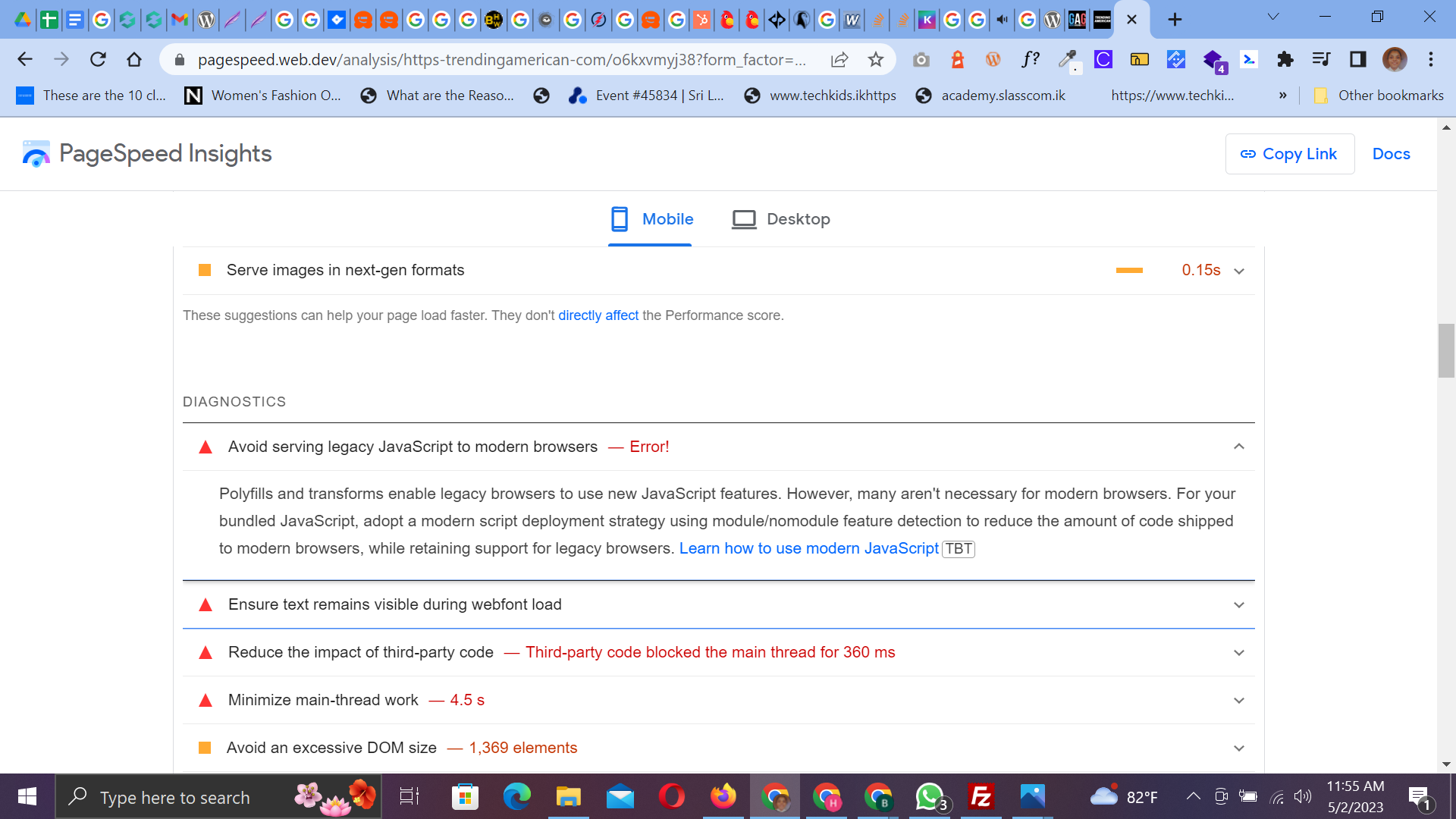Reload the PageSpeed page
The height and width of the screenshot is (819, 1456).
tap(98, 59)
